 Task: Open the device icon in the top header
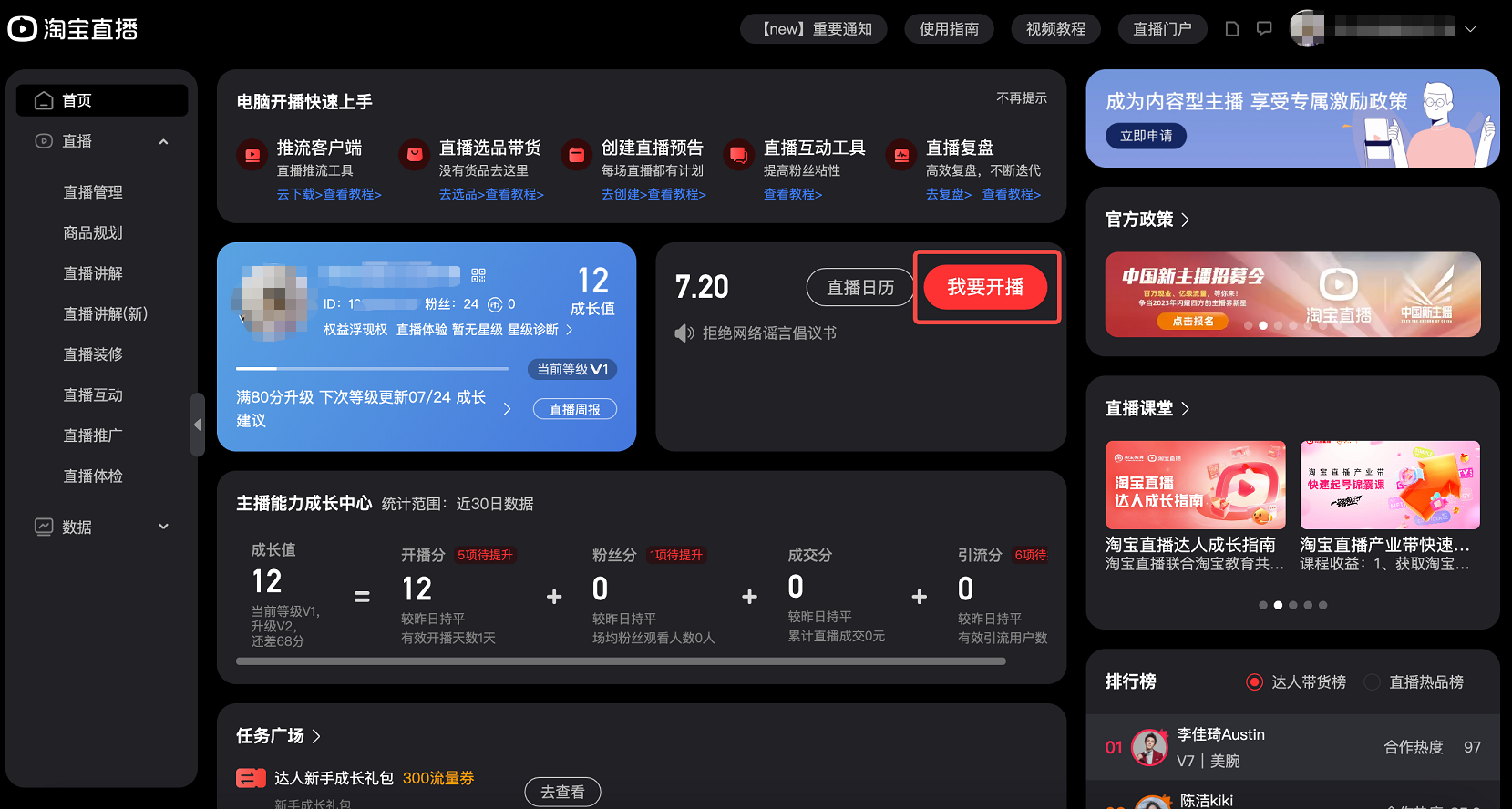tap(1232, 29)
